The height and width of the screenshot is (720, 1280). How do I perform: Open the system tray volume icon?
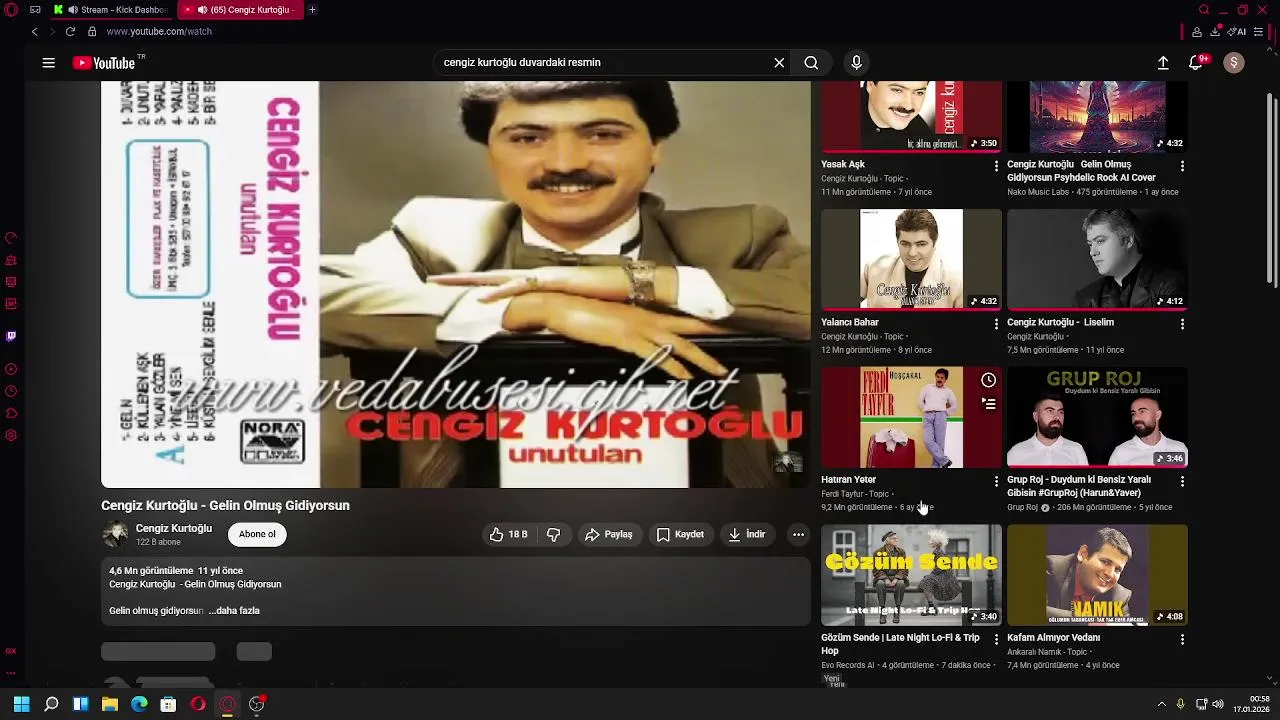pyautogui.click(x=1218, y=705)
